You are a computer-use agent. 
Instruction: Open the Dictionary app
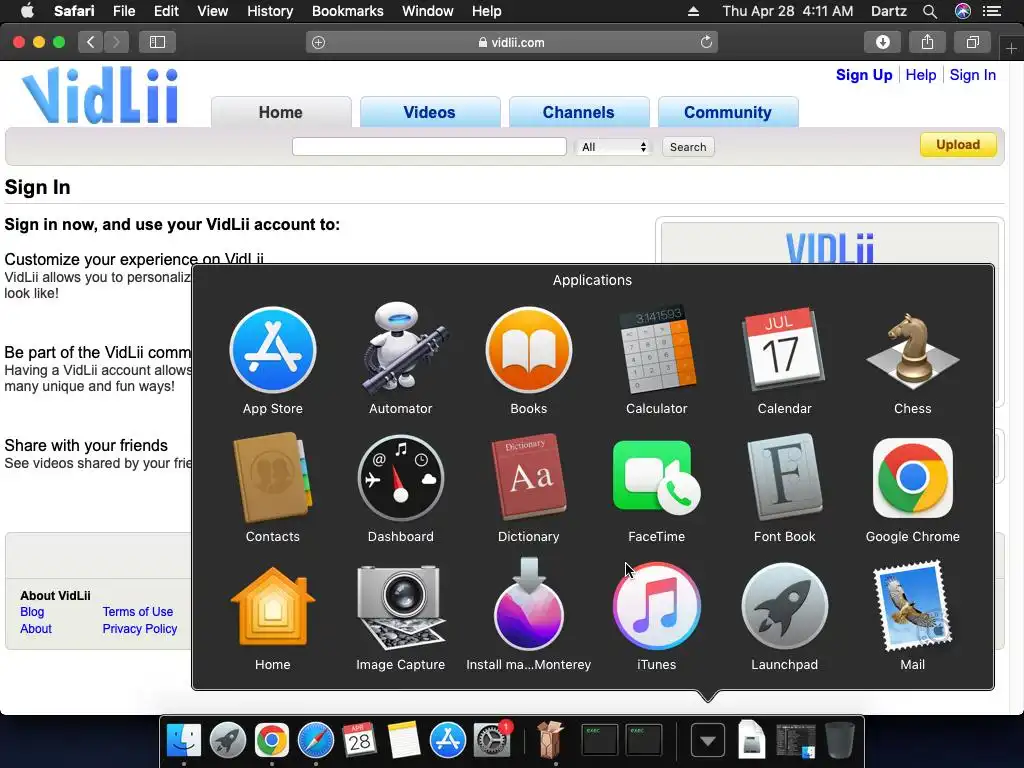pos(528,477)
